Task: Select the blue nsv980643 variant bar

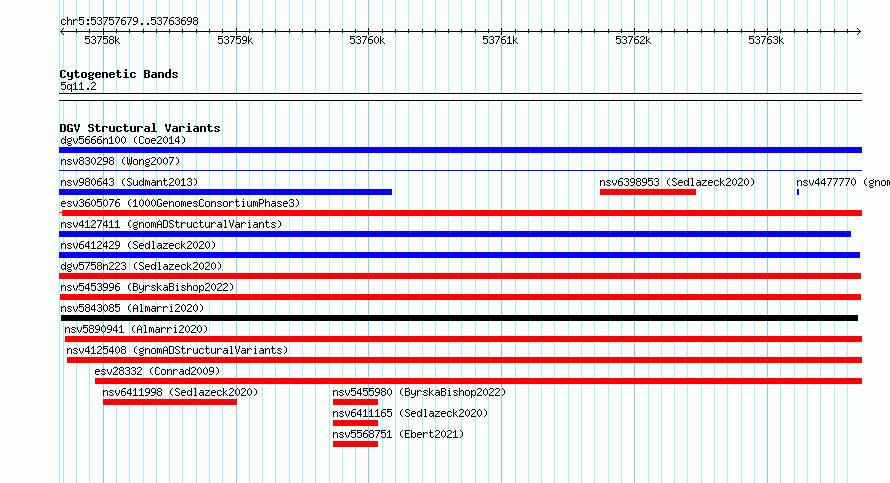Action: (x=225, y=192)
